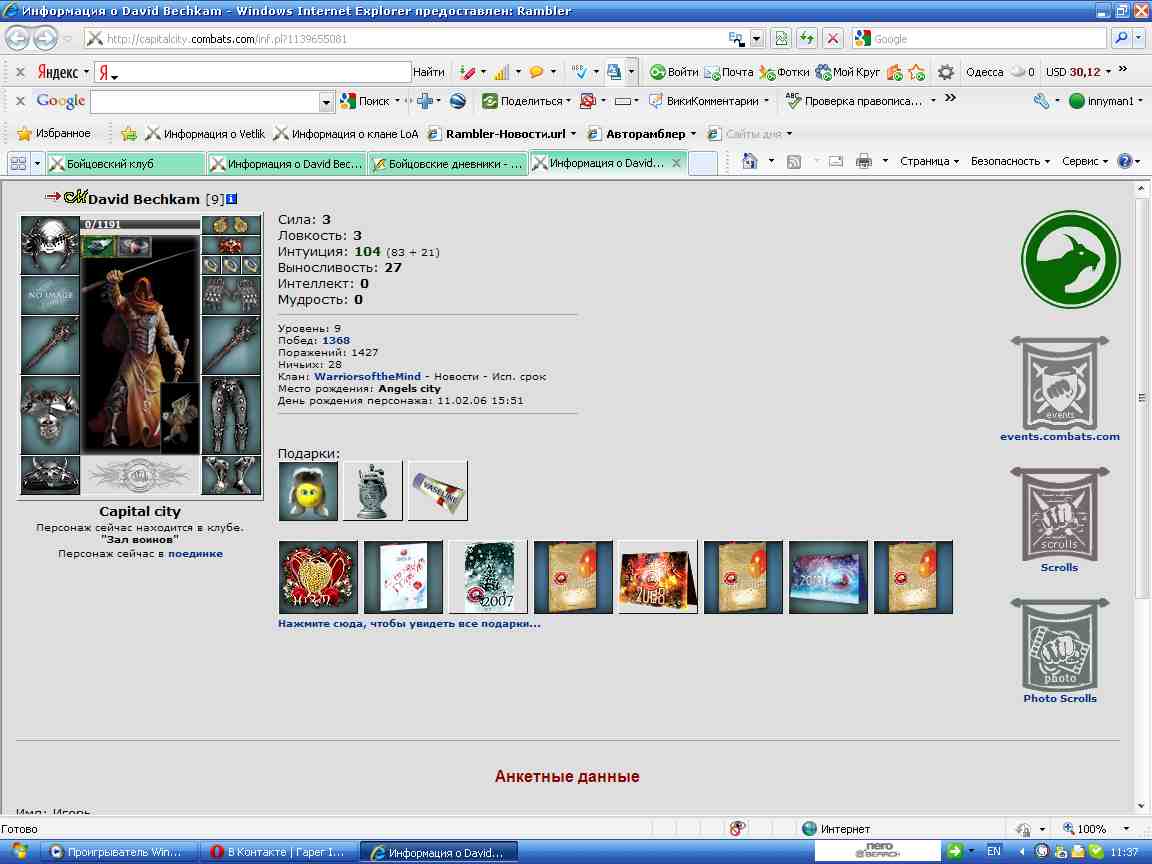Open the zoom level 100% dropdown
Image resolution: width=1152 pixels, height=864 pixels.
(1126, 829)
